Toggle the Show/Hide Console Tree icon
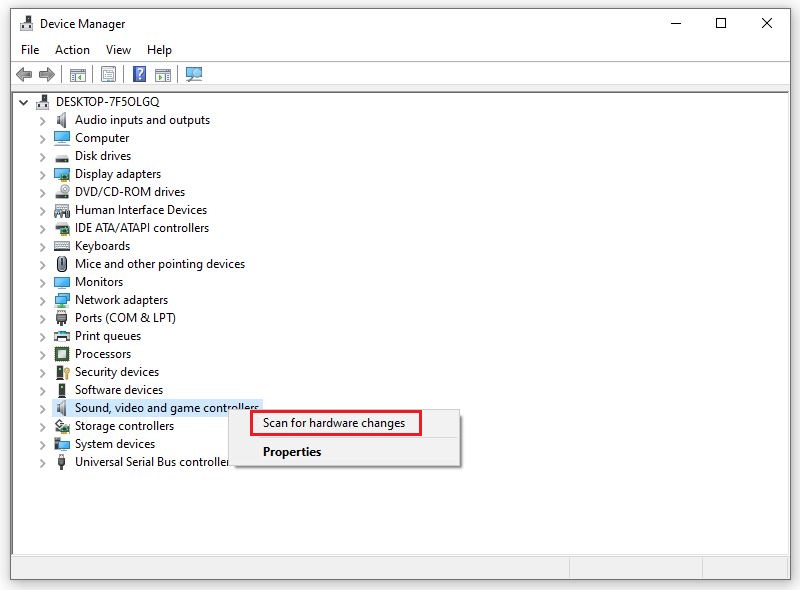 tap(77, 74)
